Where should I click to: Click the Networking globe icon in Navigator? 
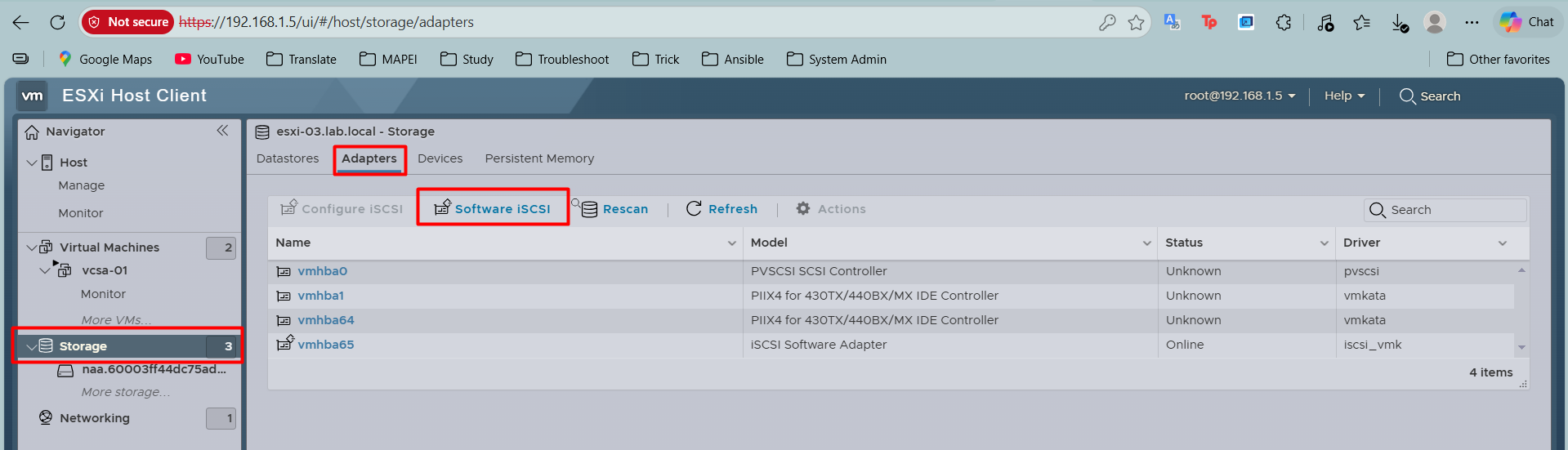point(46,417)
